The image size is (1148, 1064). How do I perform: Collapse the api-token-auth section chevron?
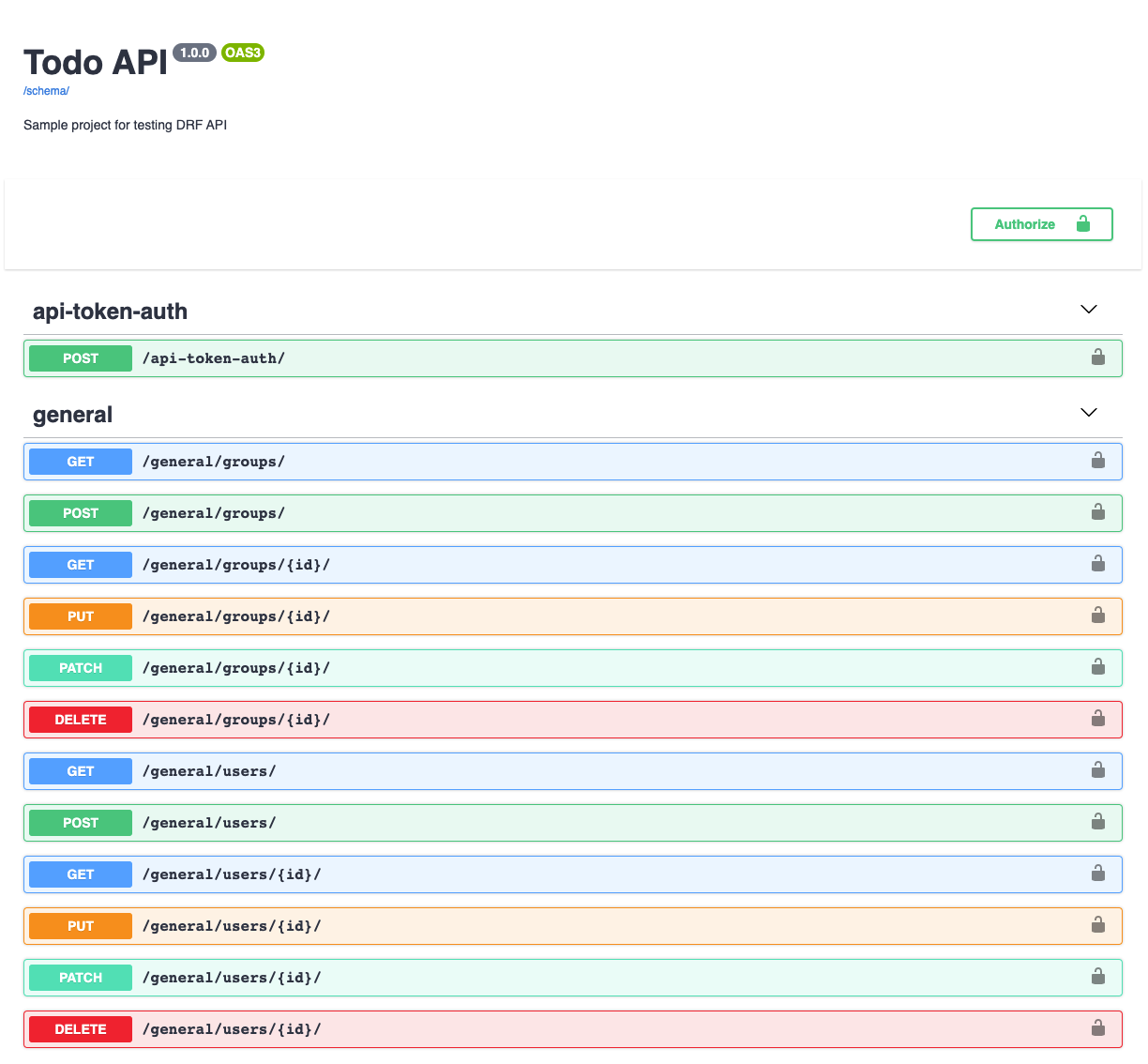[x=1089, y=310]
